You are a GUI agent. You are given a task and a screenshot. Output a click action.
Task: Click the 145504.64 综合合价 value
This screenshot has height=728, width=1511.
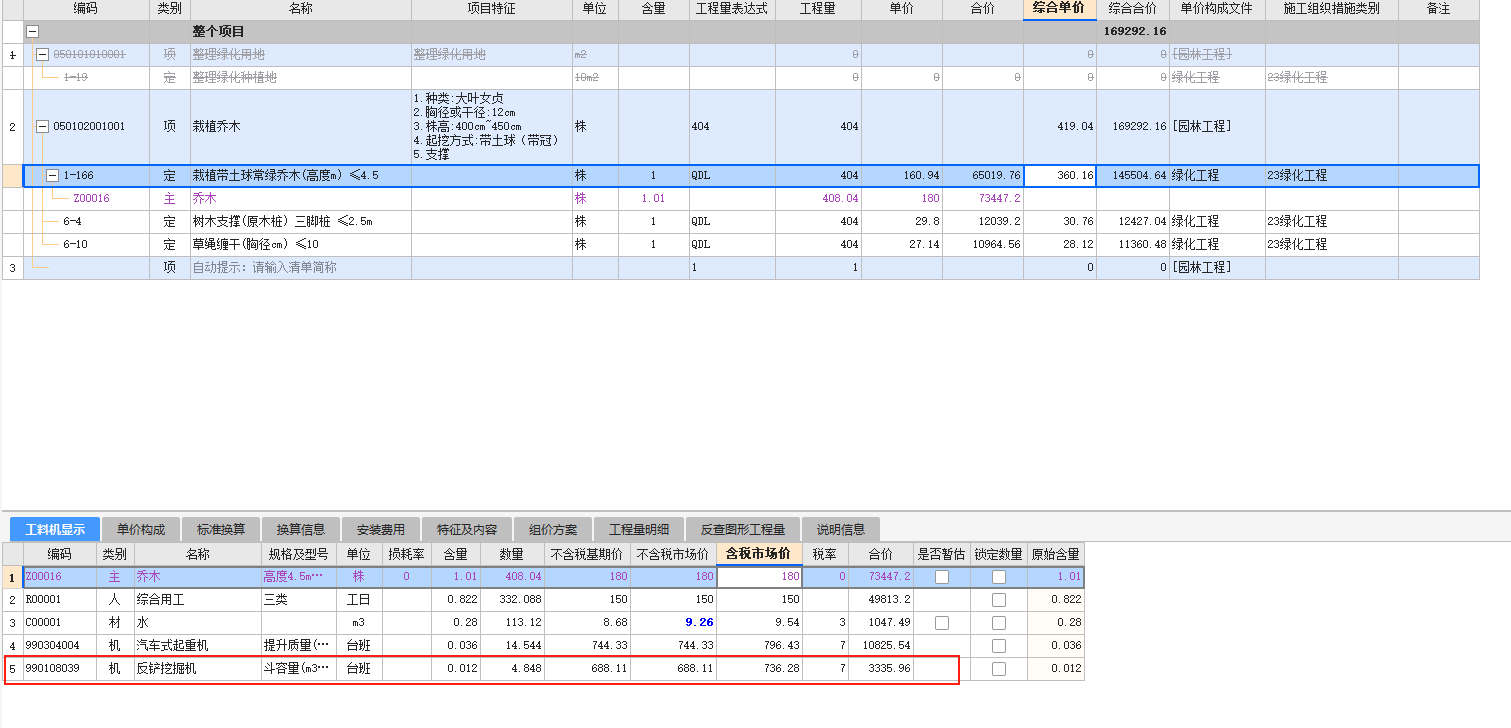coord(1139,176)
